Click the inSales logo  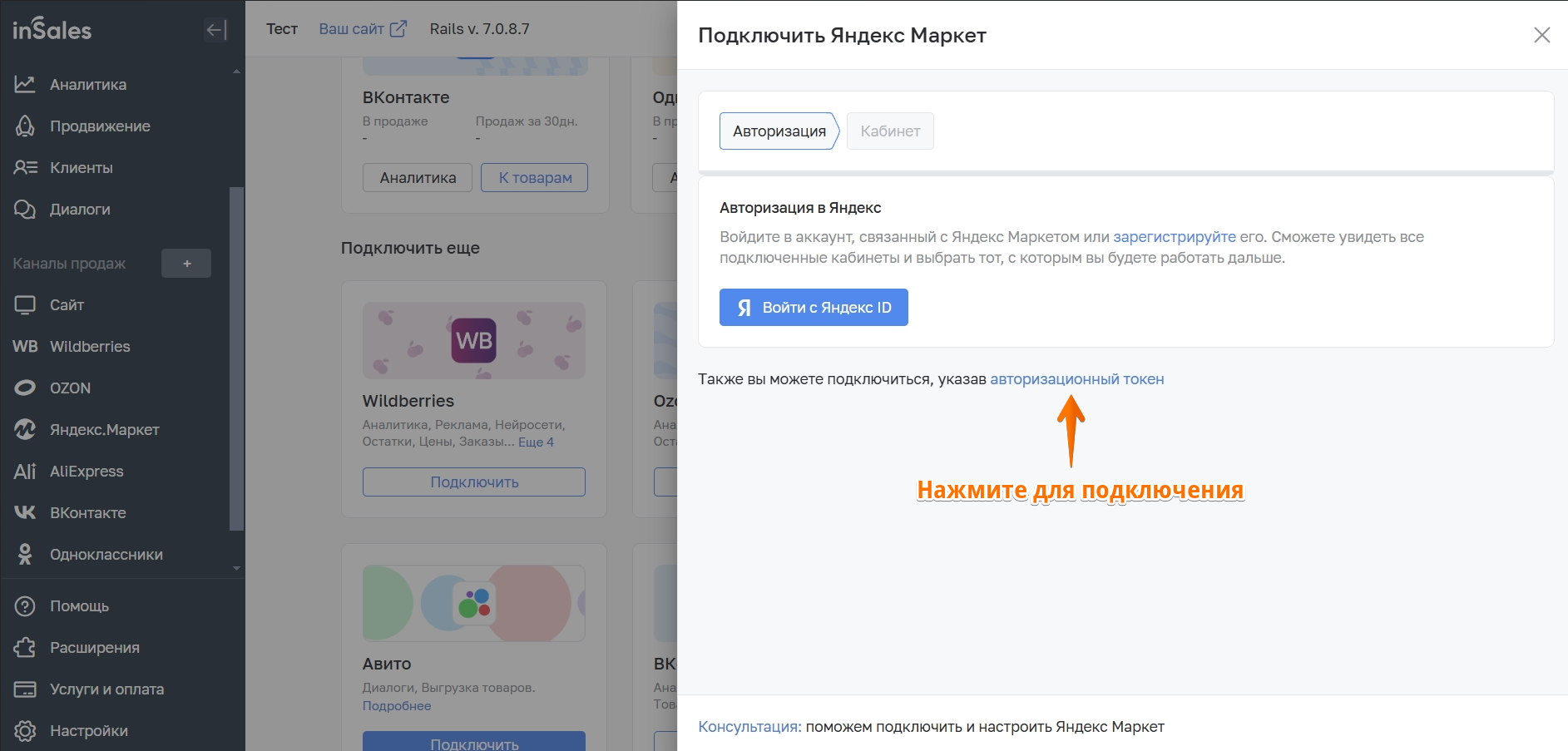pyautogui.click(x=52, y=30)
